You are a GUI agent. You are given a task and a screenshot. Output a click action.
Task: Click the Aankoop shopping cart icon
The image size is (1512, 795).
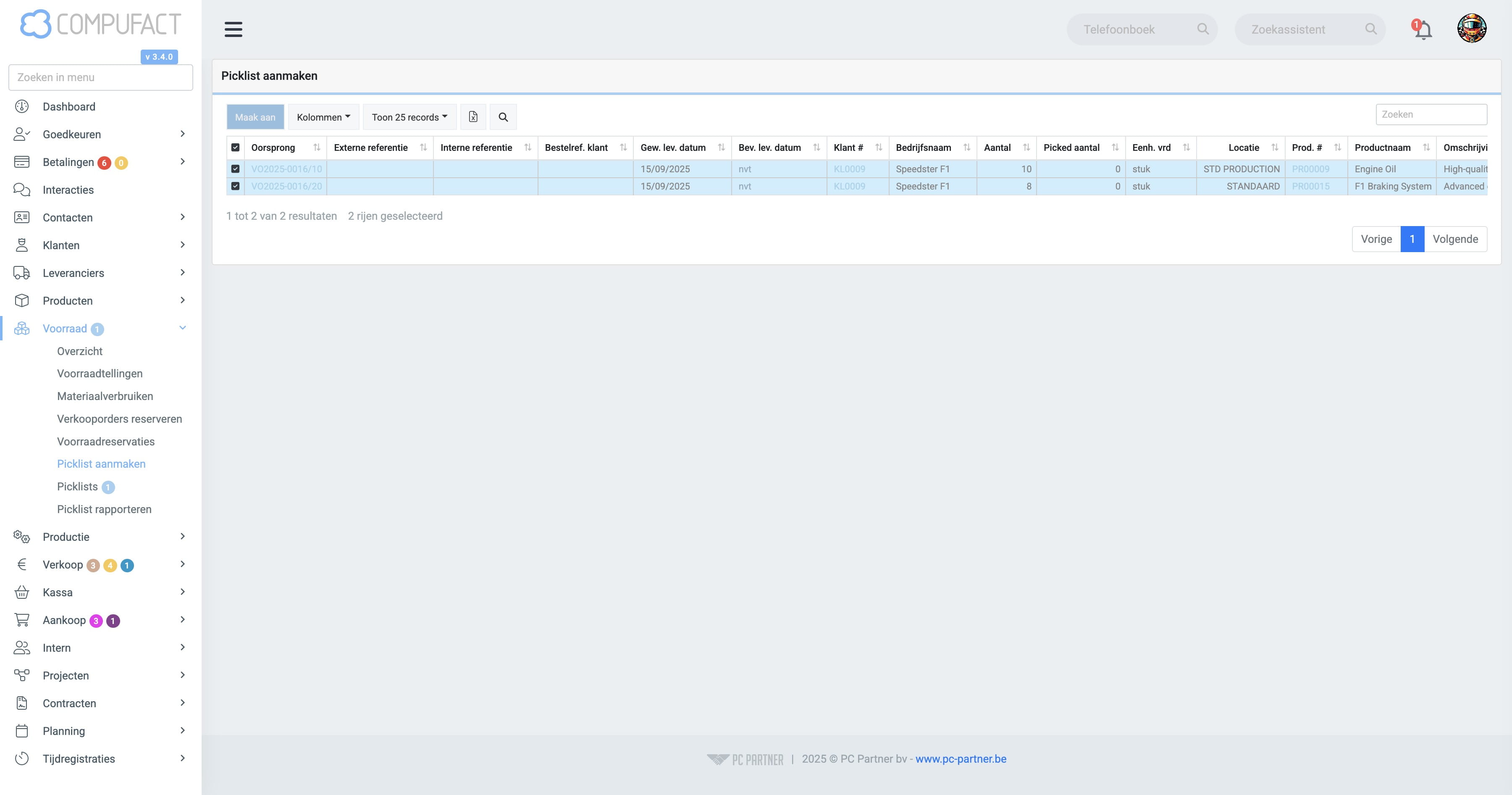coord(22,620)
